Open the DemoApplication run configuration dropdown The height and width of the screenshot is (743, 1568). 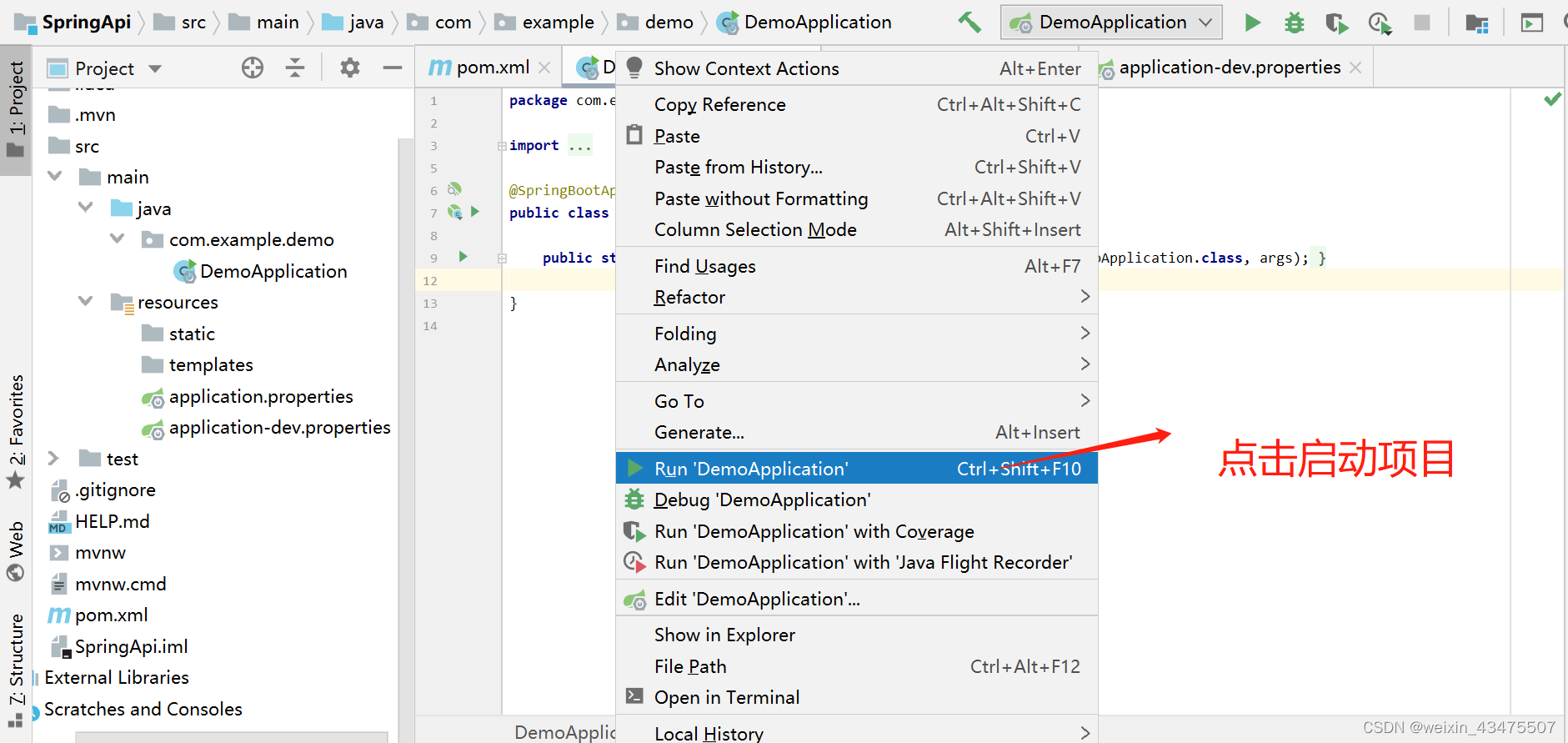[1111, 23]
